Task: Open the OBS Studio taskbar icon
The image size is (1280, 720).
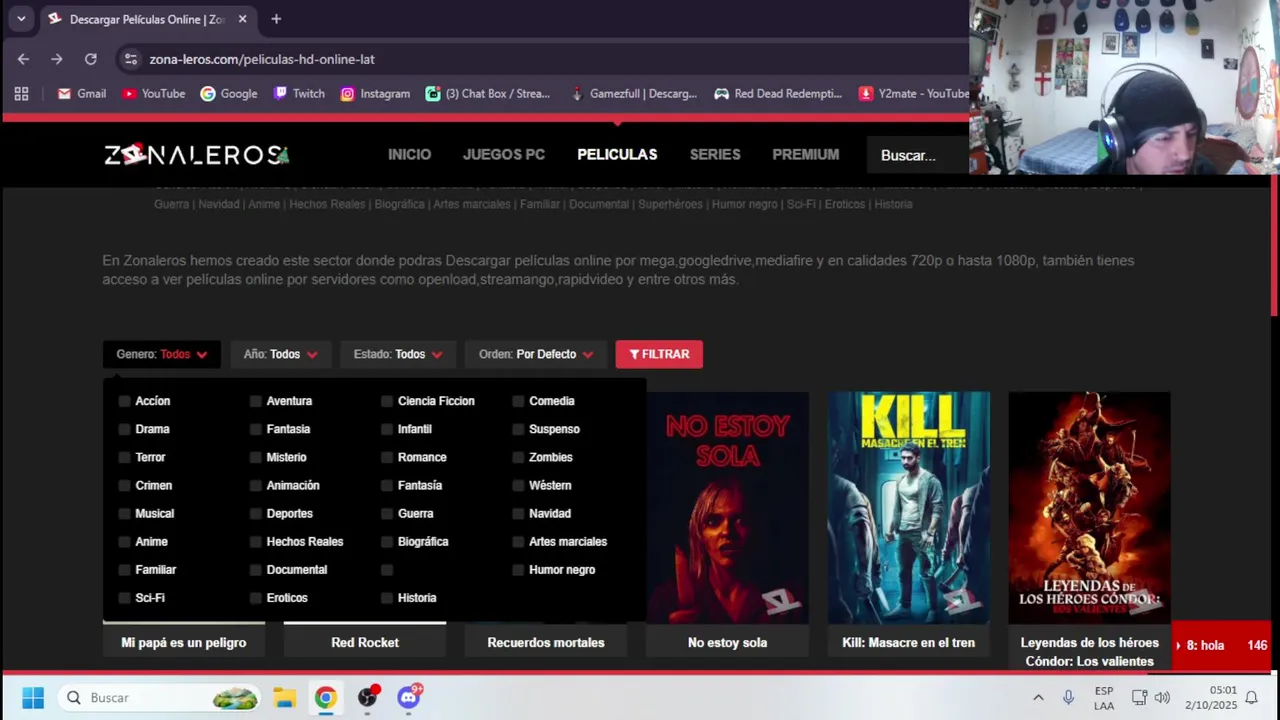Action: click(367, 697)
